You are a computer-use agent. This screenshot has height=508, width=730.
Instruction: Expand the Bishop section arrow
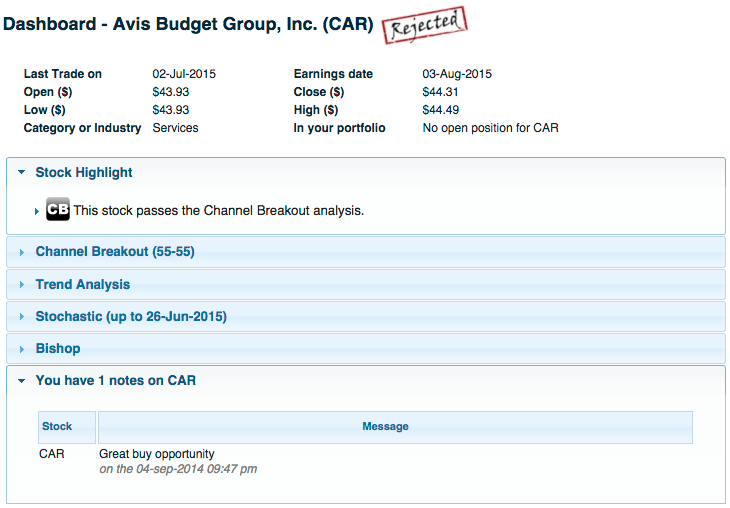pos(22,349)
